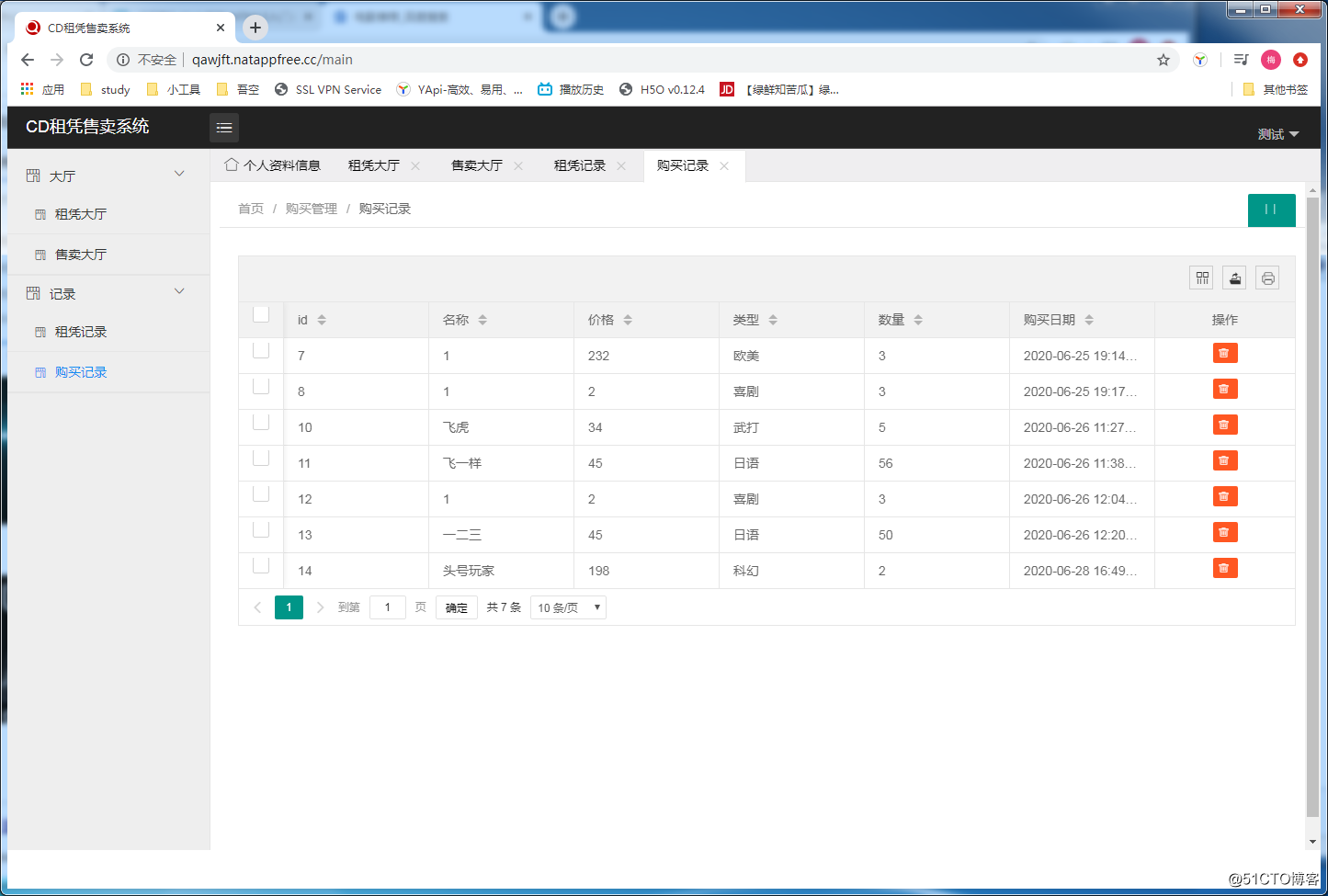Click the browser address bar URL
The height and width of the screenshot is (896, 1328).
pyautogui.click(x=272, y=60)
